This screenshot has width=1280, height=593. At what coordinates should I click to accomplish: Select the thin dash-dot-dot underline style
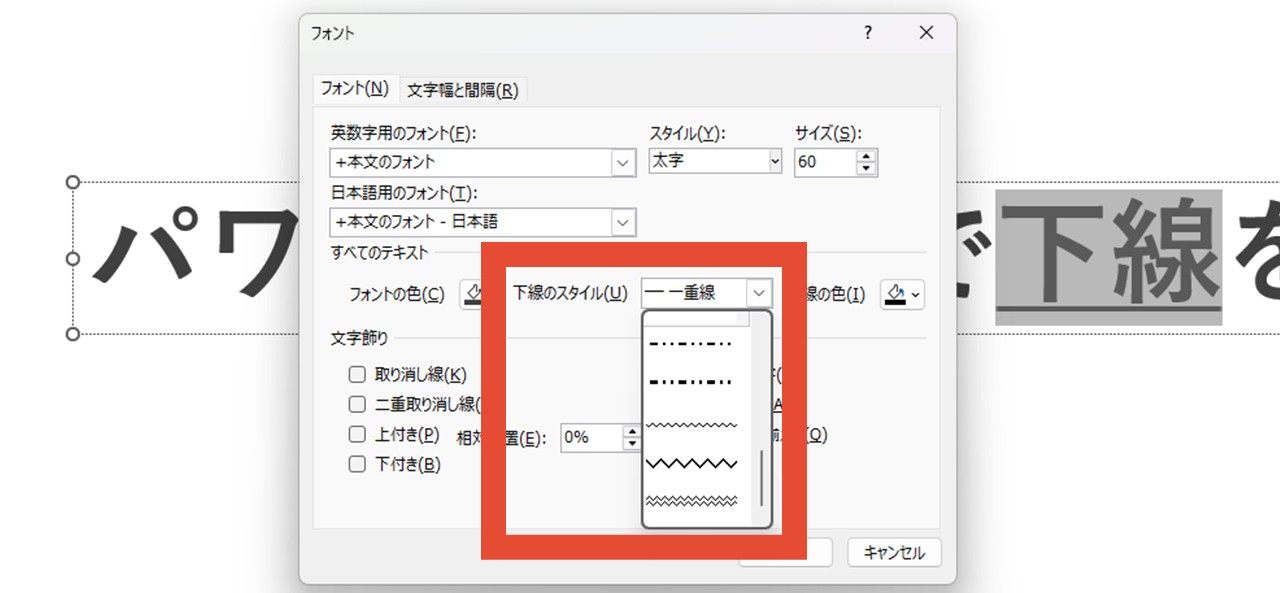[692, 344]
